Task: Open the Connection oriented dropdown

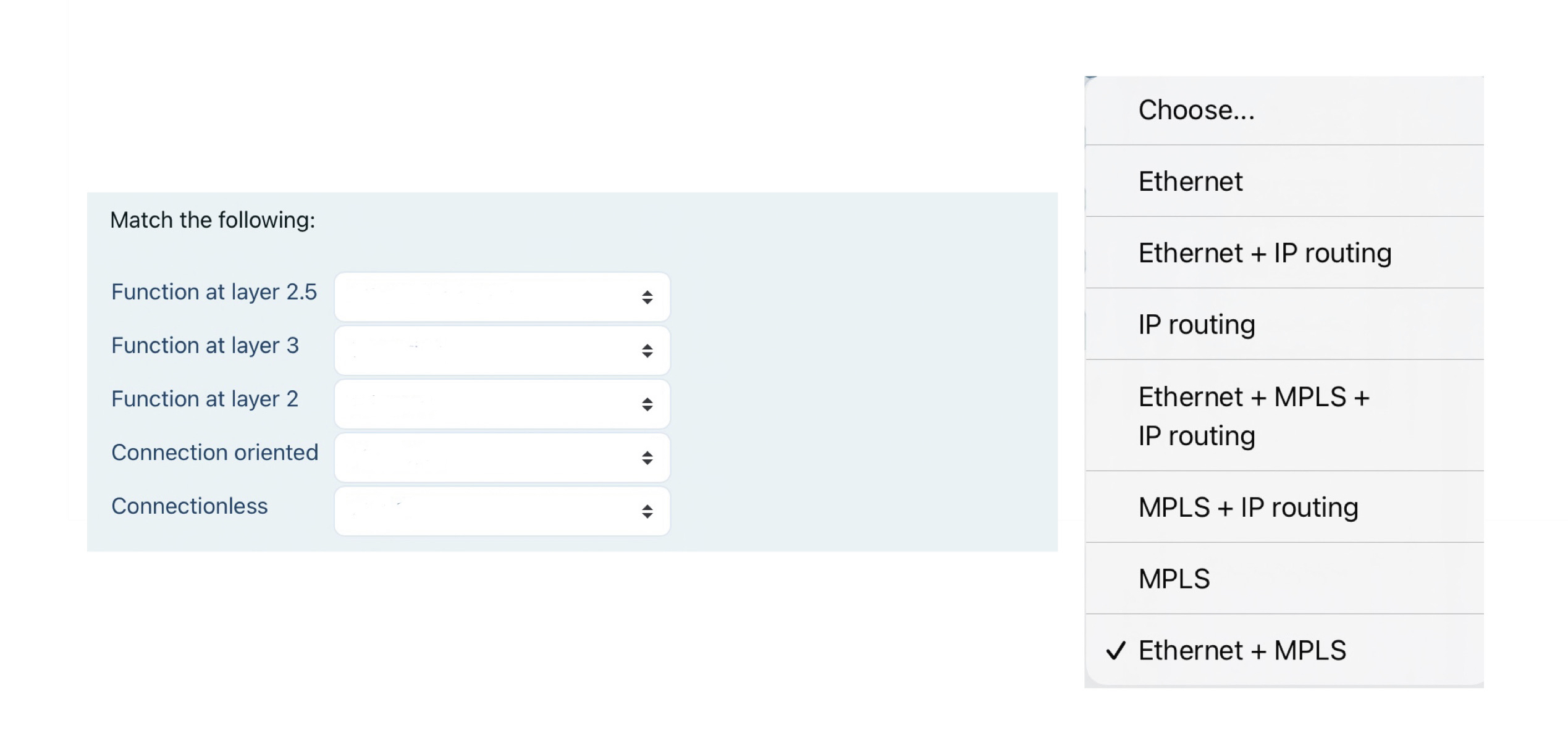Action: click(x=502, y=457)
